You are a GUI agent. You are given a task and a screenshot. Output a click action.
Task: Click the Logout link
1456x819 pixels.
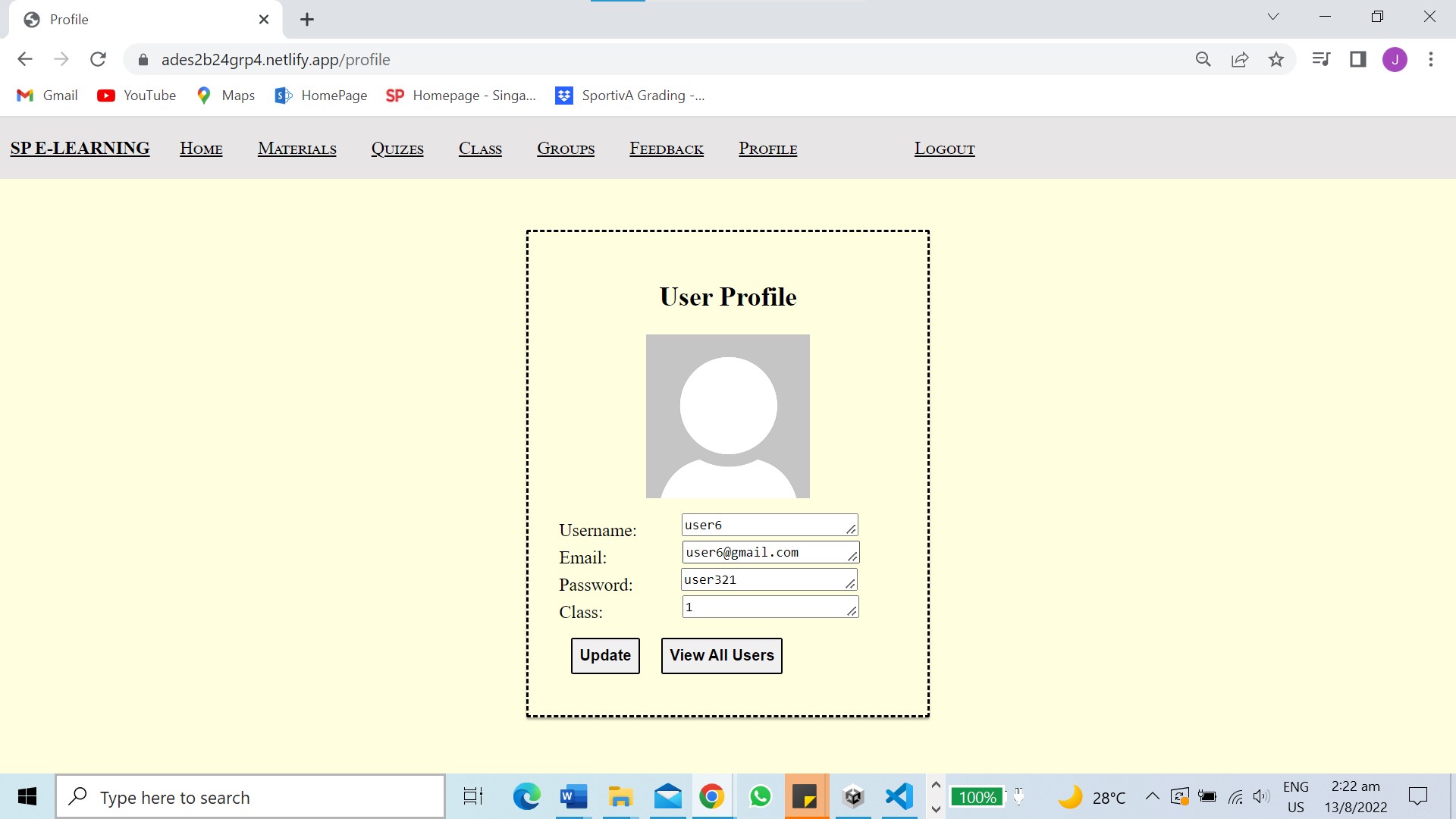(x=944, y=149)
